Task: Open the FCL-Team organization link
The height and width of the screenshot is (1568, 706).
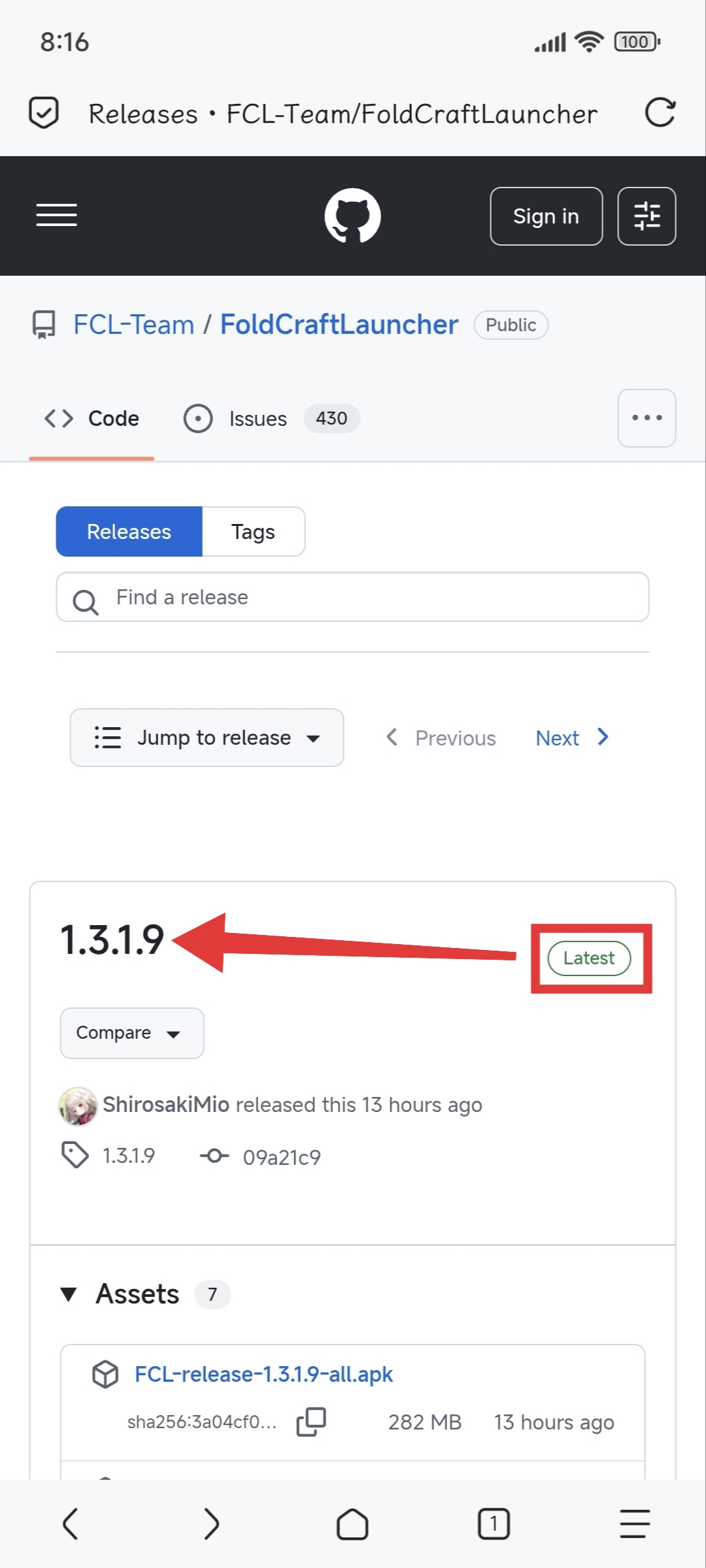Action: [x=134, y=325]
